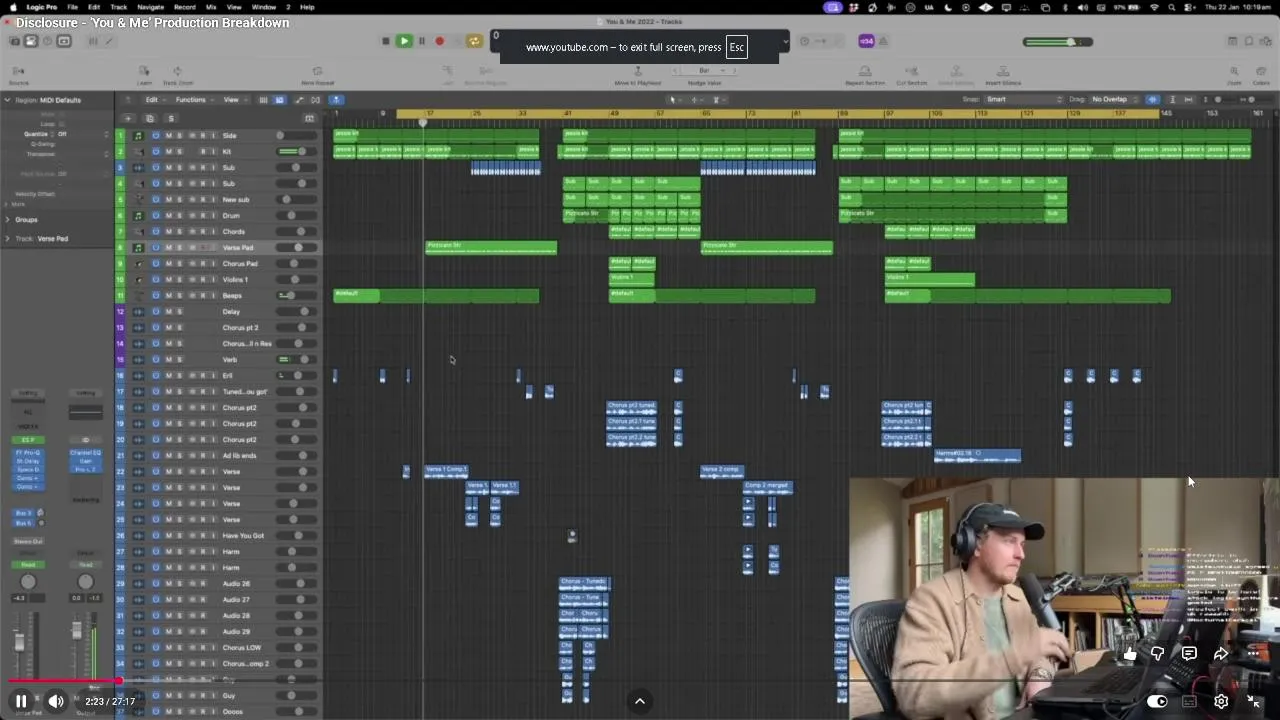
Task: Open the Help menu in menu bar
Action: point(307,7)
